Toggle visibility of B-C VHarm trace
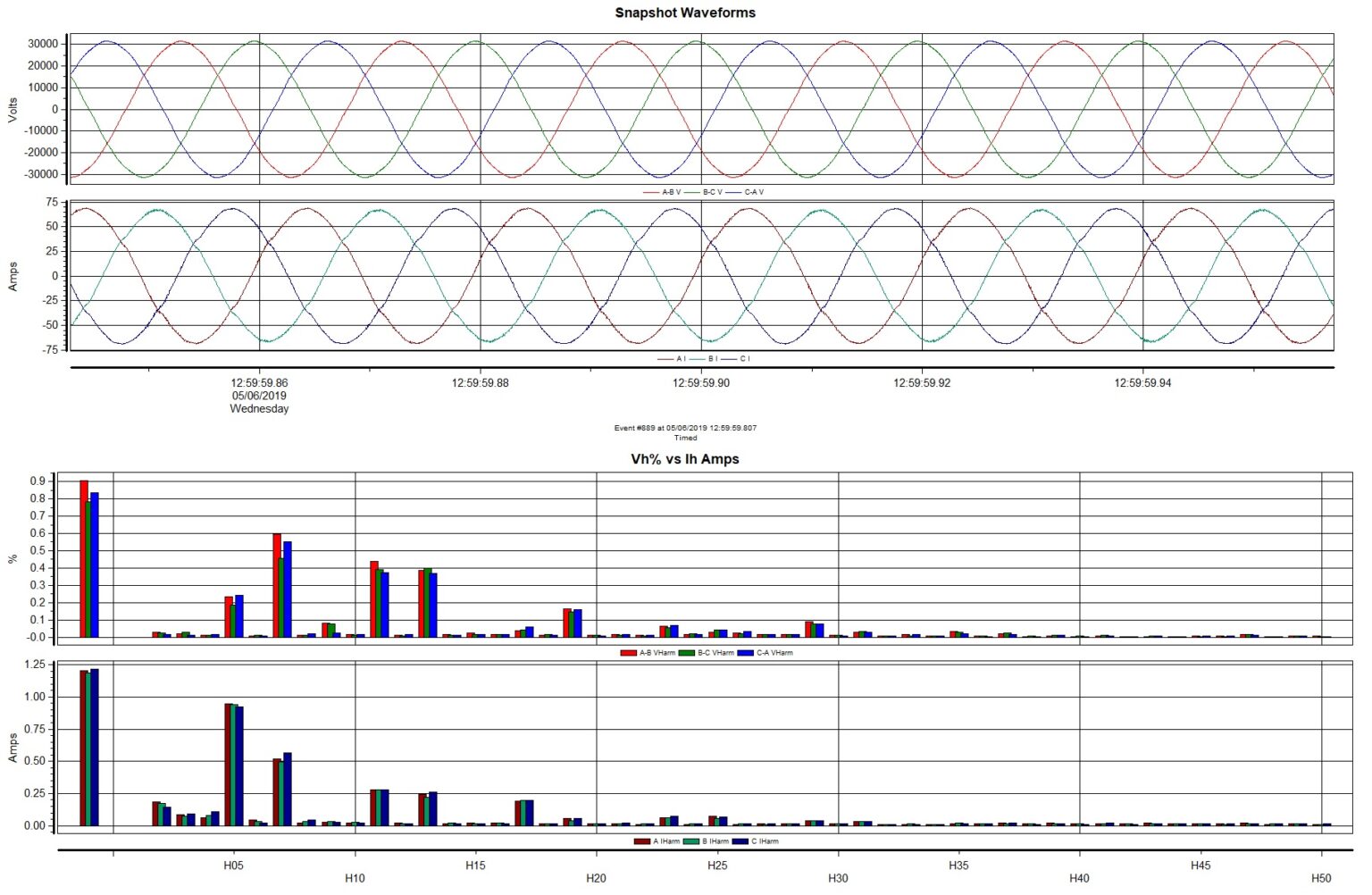This screenshot has height=895, width=1372. pos(687,653)
